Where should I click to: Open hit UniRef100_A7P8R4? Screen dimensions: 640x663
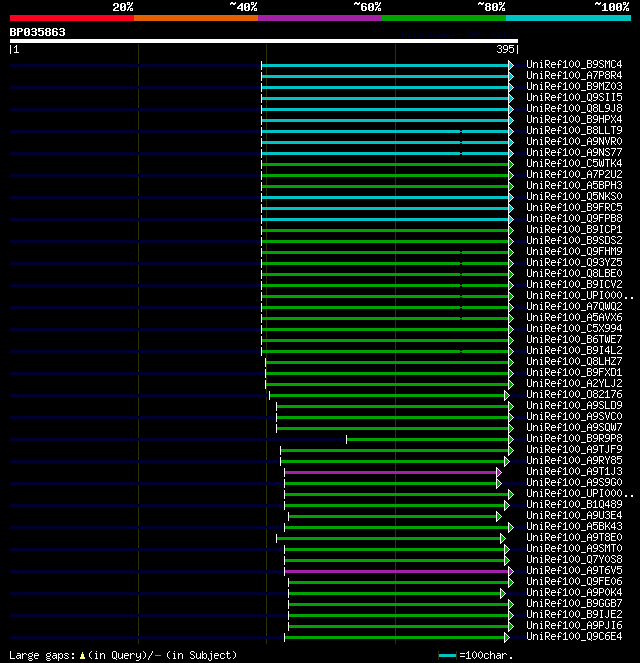click(x=574, y=75)
